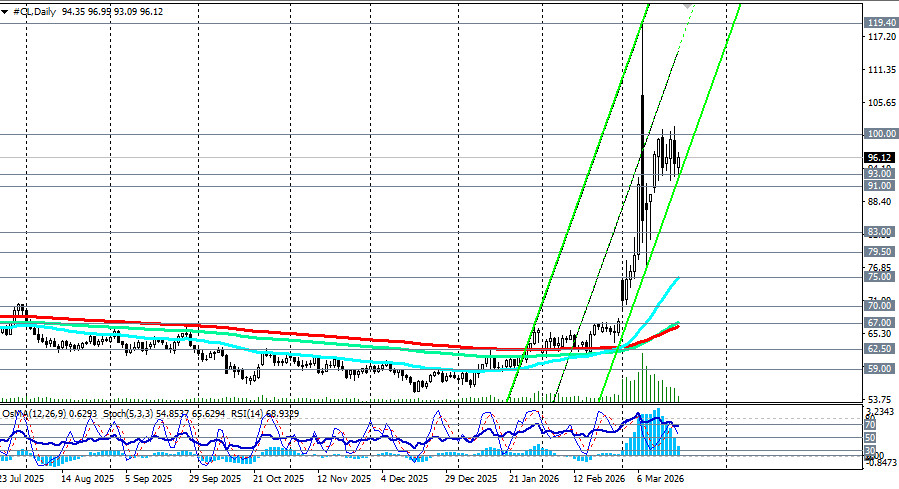Select the 62.50 price level label
The width and height of the screenshot is (899, 489).
(880, 349)
